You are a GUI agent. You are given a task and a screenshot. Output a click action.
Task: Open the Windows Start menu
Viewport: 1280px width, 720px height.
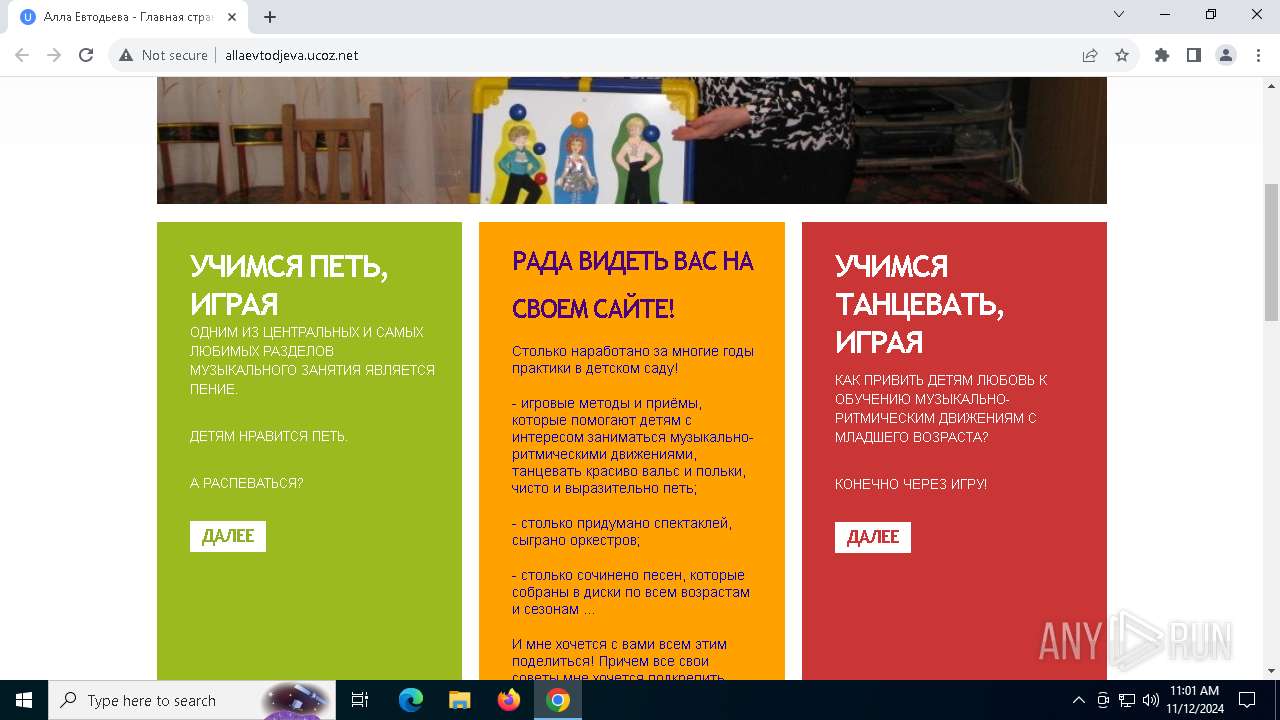24,700
